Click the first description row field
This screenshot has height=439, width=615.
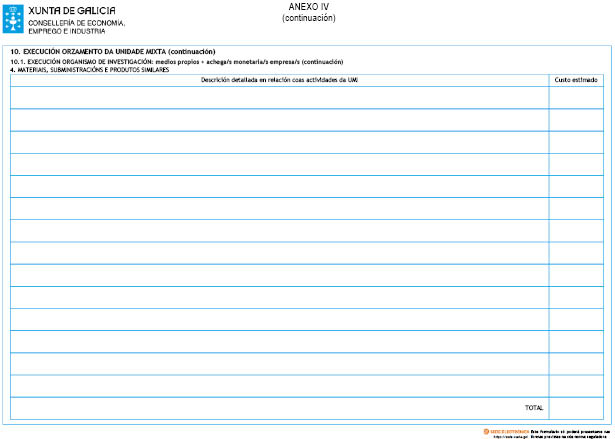click(x=279, y=97)
